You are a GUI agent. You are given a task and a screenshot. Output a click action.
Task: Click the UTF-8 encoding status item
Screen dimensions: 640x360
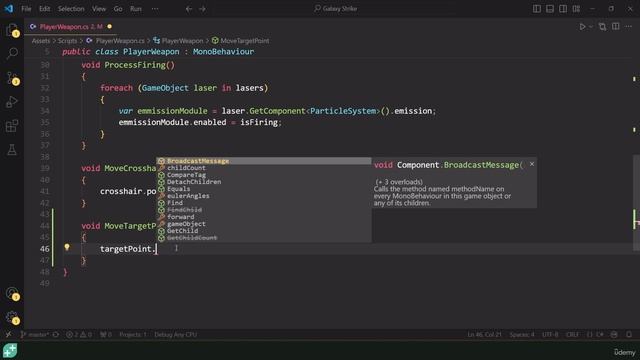[x=550, y=335]
